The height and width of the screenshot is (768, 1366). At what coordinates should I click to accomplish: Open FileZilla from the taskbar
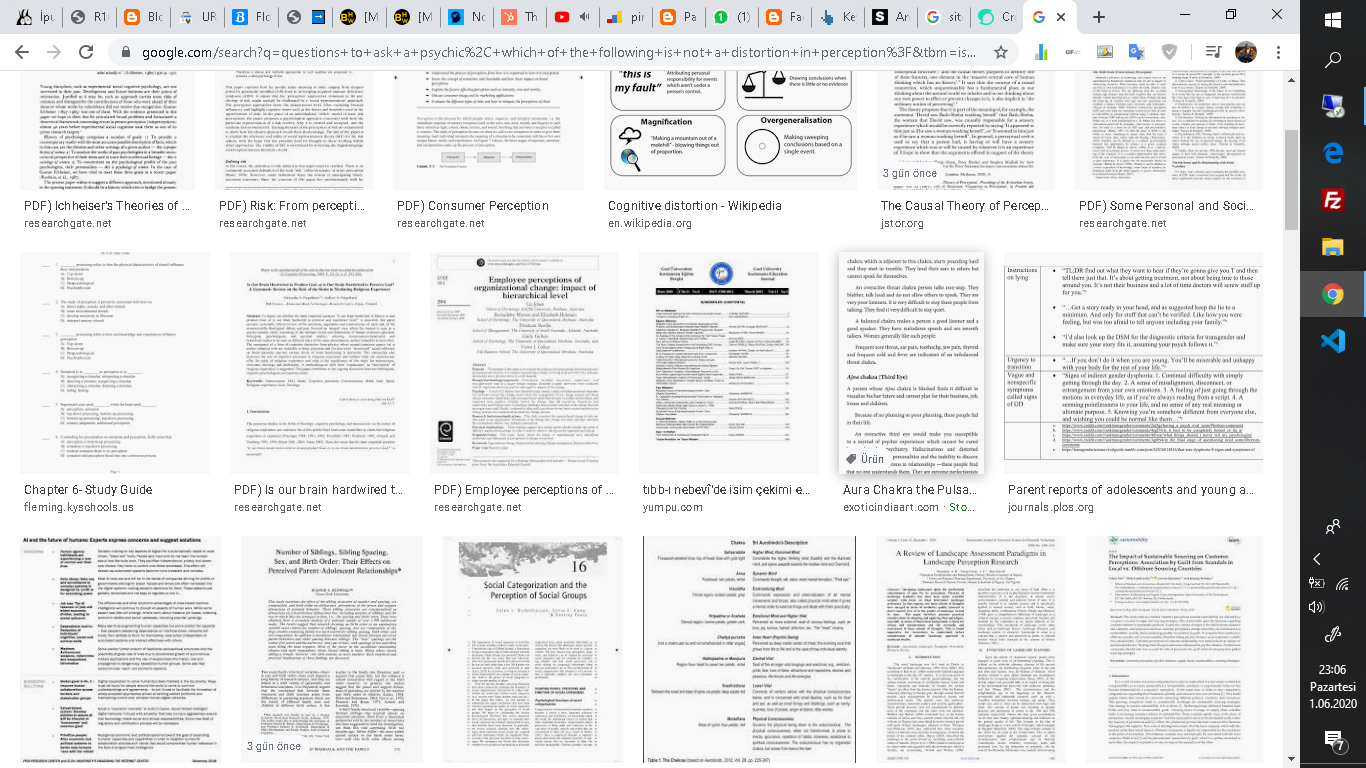(1333, 199)
